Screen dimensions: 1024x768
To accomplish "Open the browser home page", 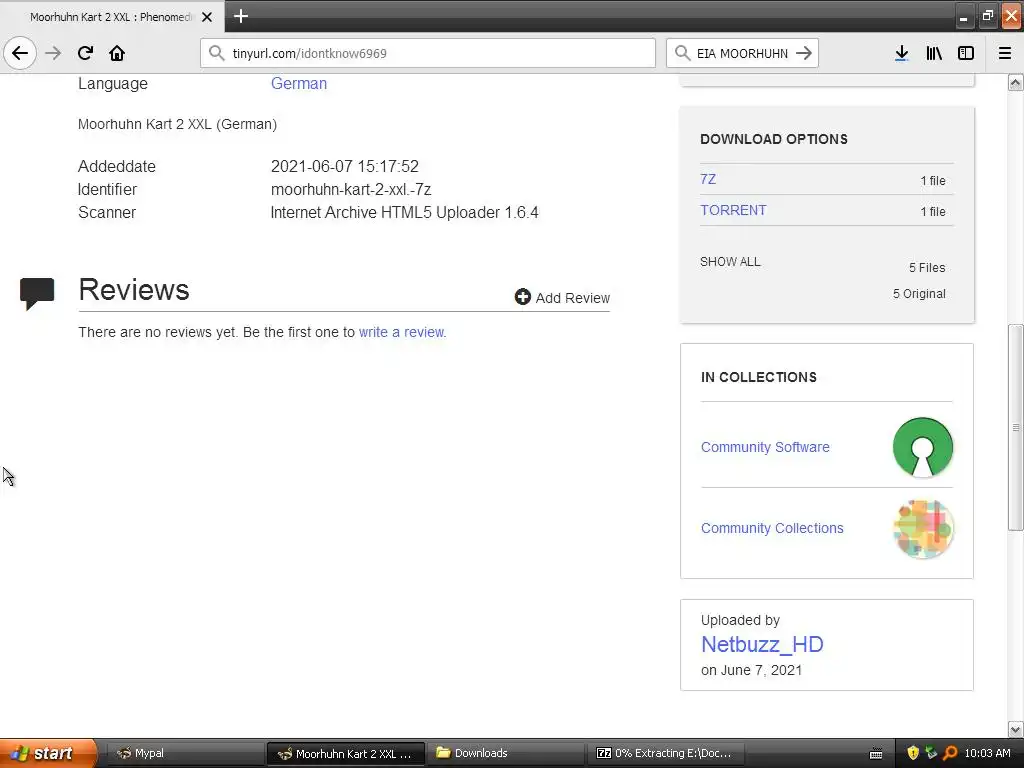I will 117,53.
